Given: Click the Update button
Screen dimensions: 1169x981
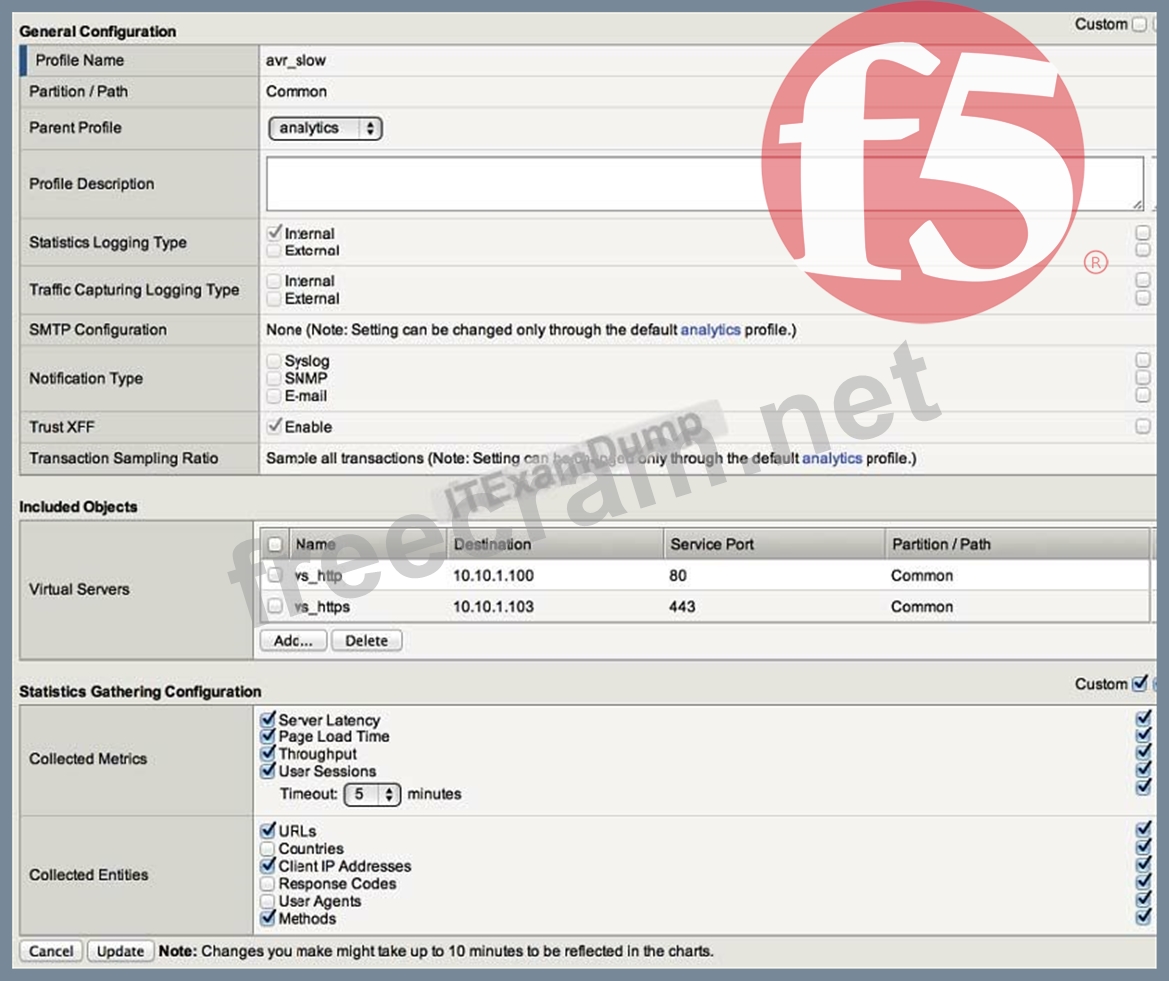Looking at the screenshot, I should coord(120,951).
